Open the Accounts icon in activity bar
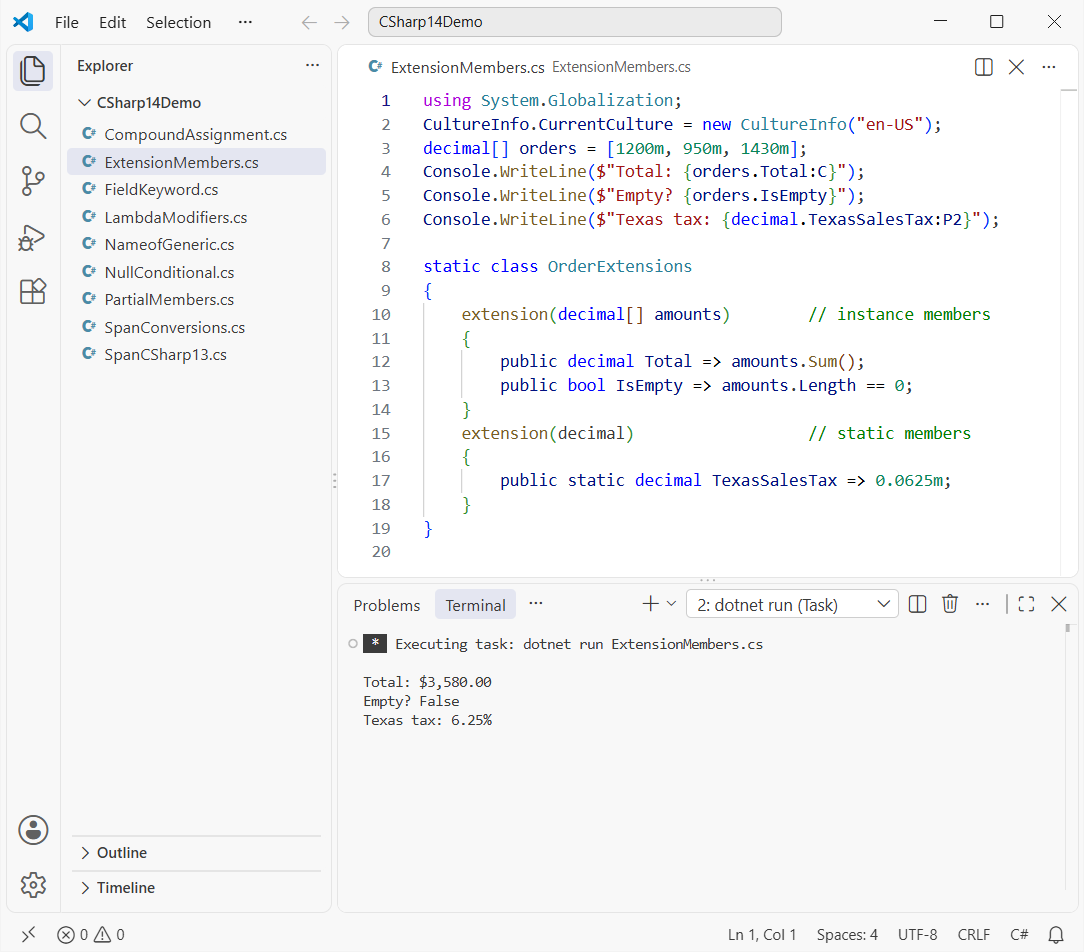This screenshot has width=1084, height=952. click(32, 830)
